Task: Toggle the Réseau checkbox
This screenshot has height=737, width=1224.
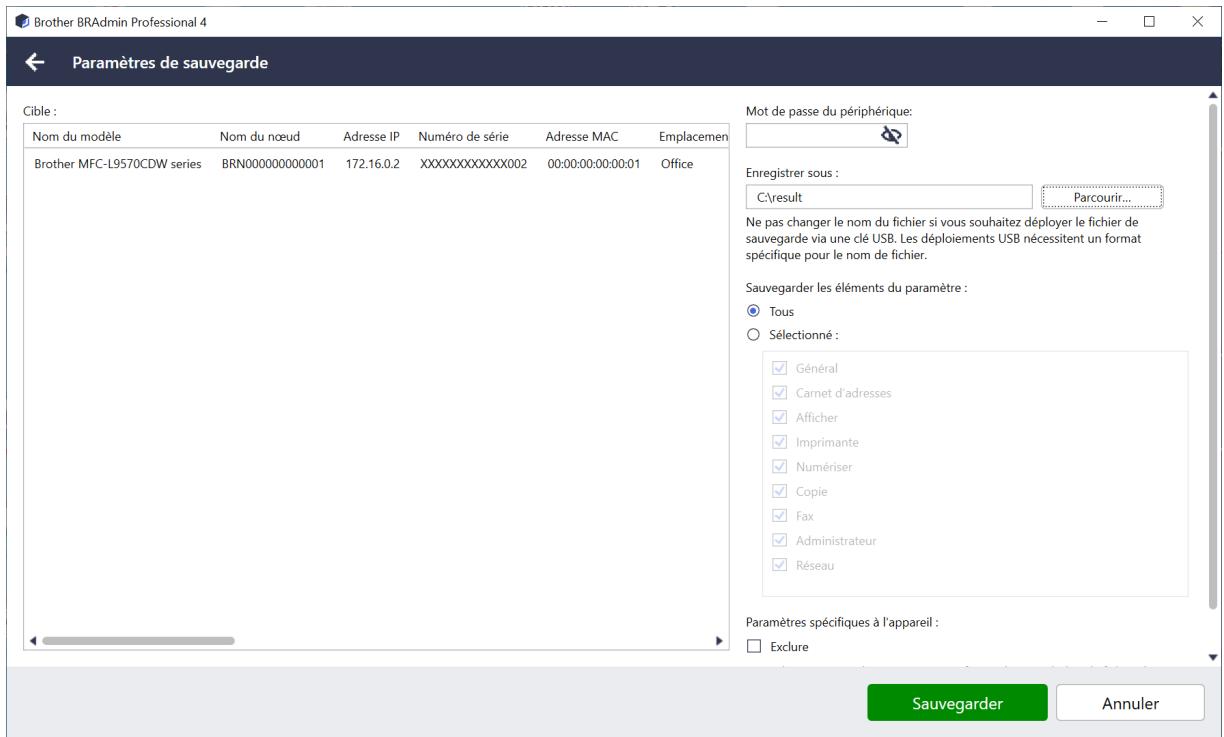Action: (781, 566)
